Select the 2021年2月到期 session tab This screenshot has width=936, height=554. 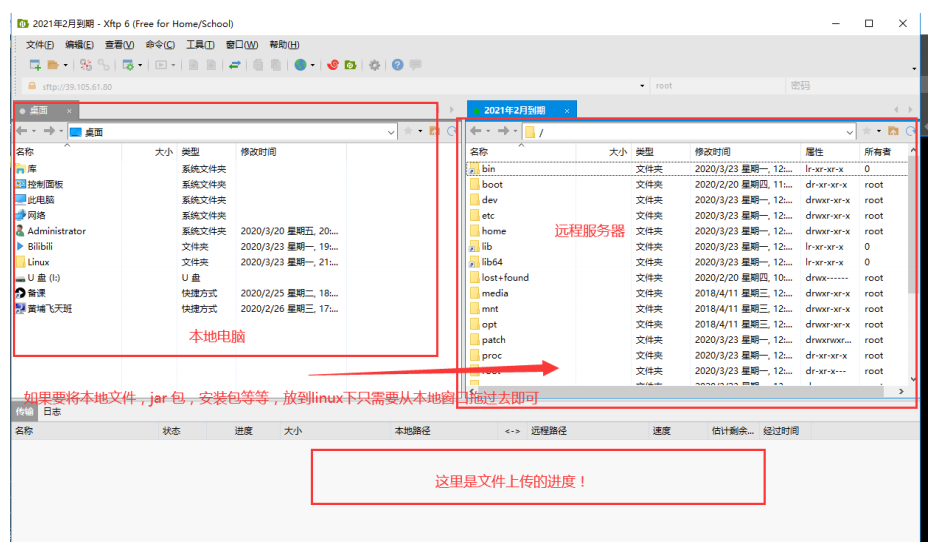[x=515, y=110]
